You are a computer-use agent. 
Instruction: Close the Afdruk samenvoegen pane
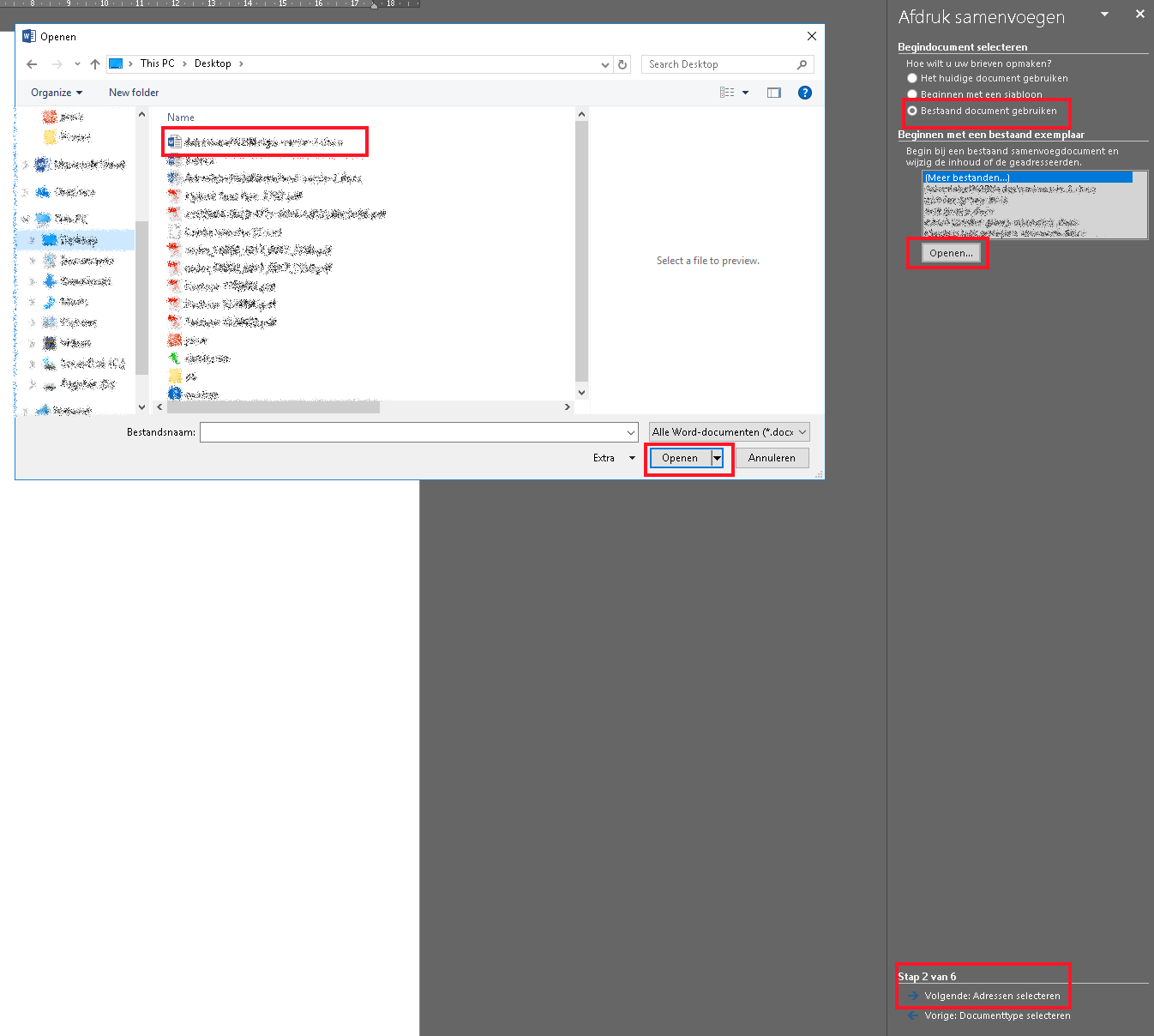(1139, 14)
